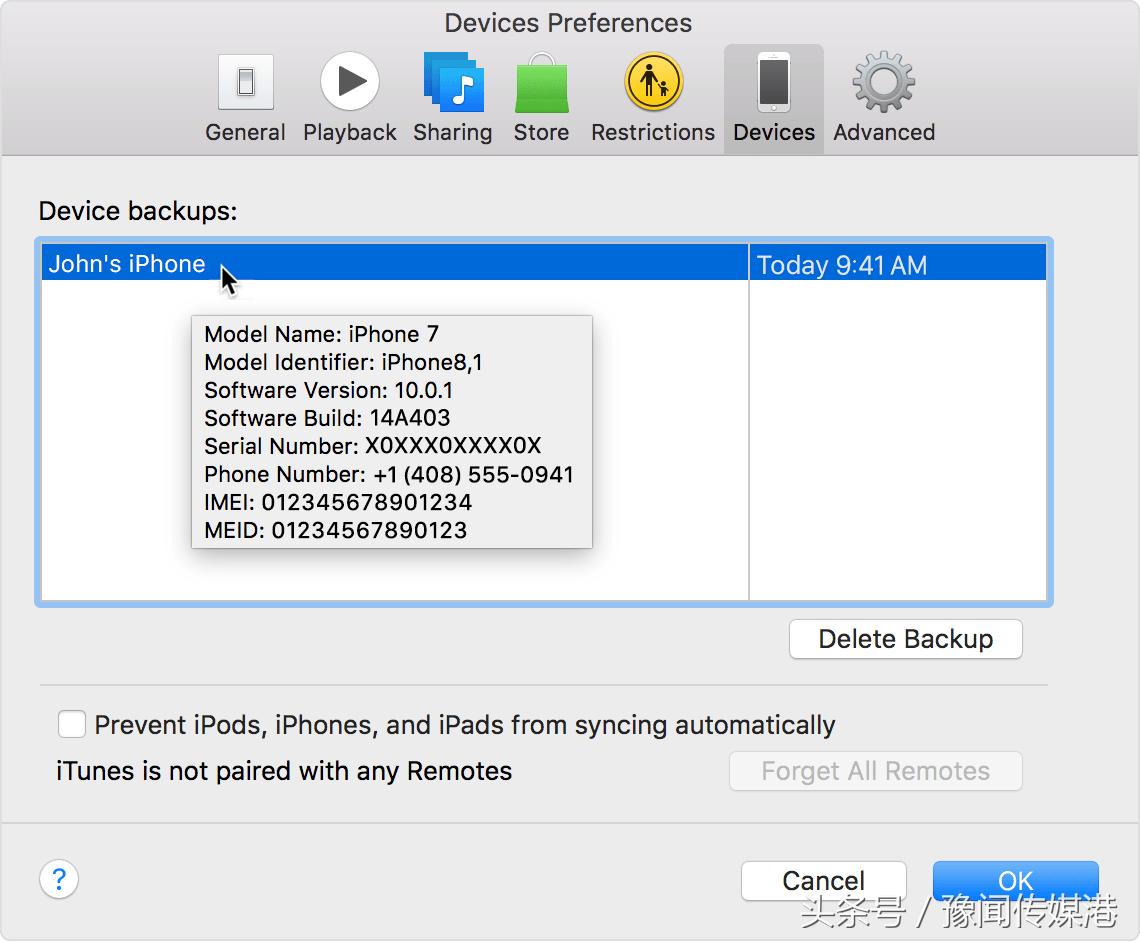Select John's iPhone backup row

pyautogui.click(x=127, y=264)
